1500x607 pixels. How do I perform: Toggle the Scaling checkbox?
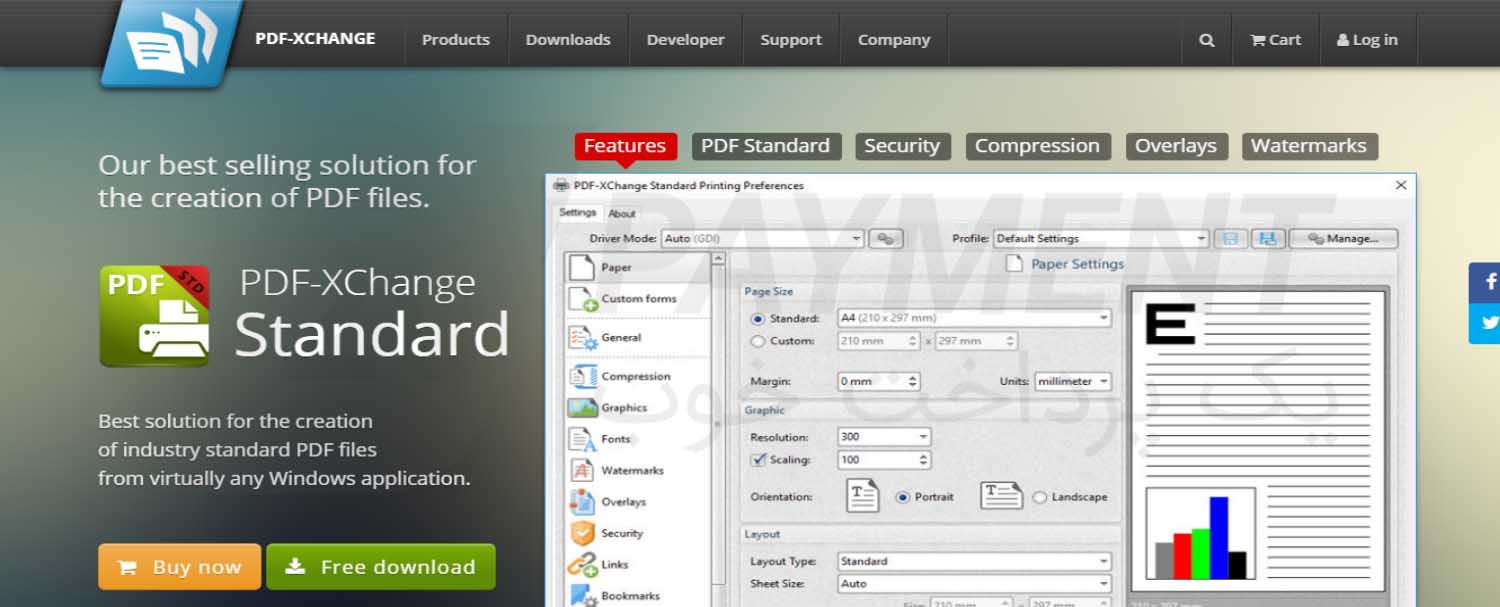[757, 460]
